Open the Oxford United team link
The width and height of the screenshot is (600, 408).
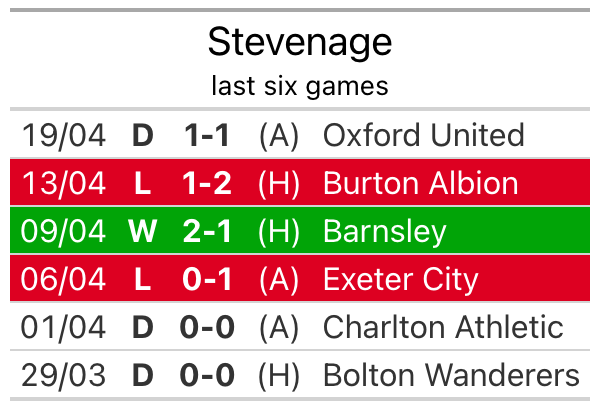tap(423, 135)
